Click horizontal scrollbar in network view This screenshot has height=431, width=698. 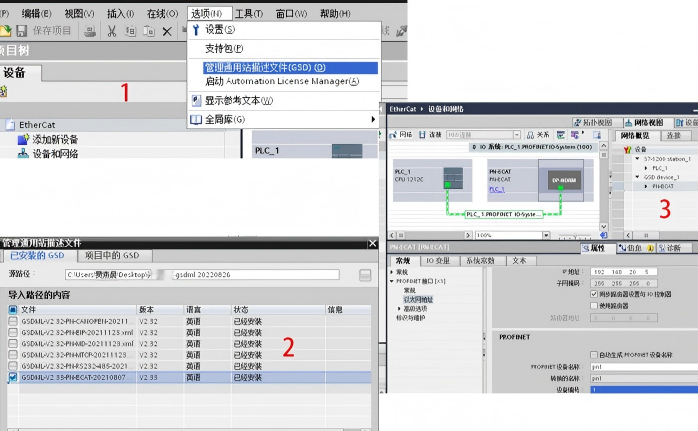coord(431,235)
